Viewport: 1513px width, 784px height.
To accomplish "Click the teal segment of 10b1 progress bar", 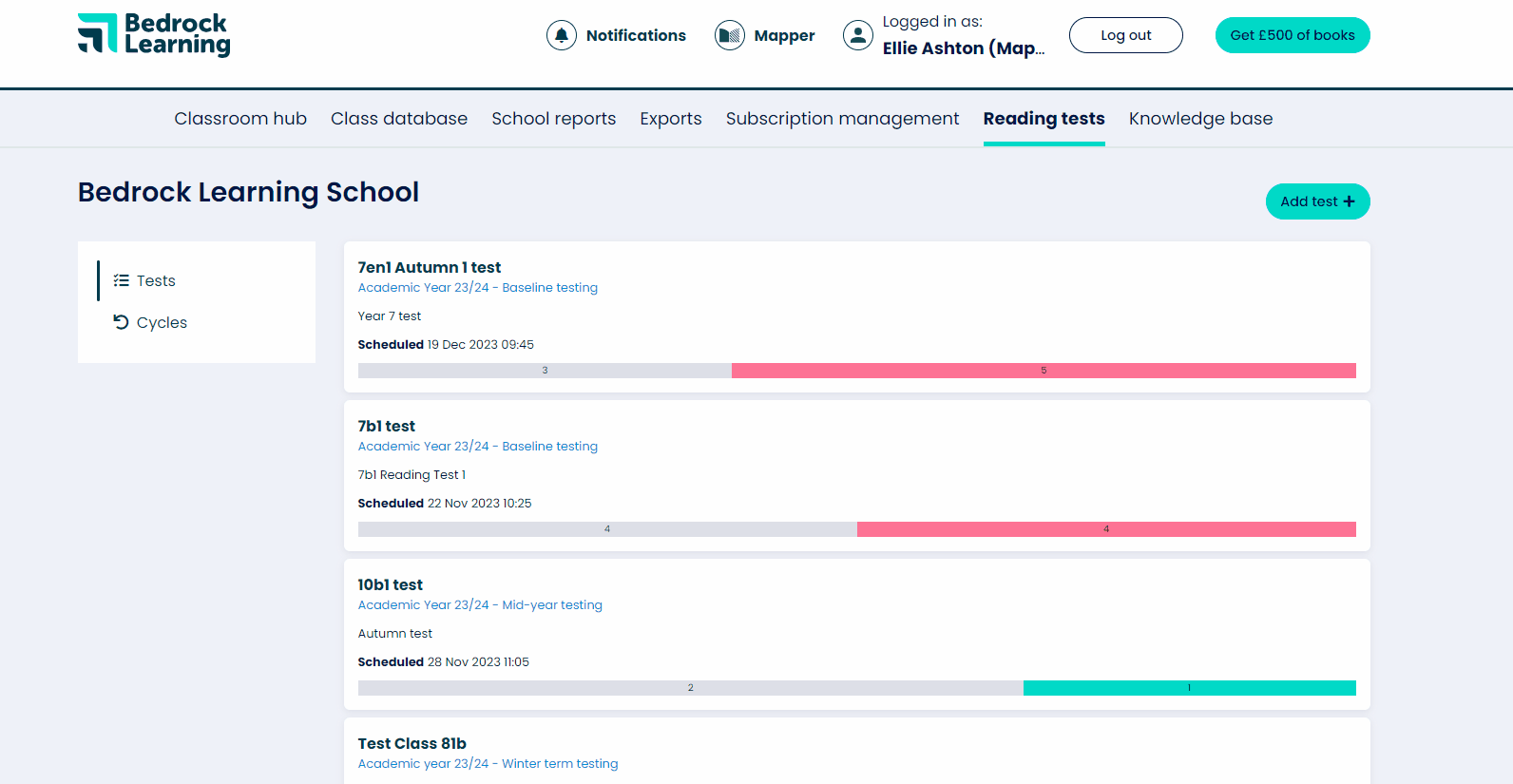I will 1190,688.
